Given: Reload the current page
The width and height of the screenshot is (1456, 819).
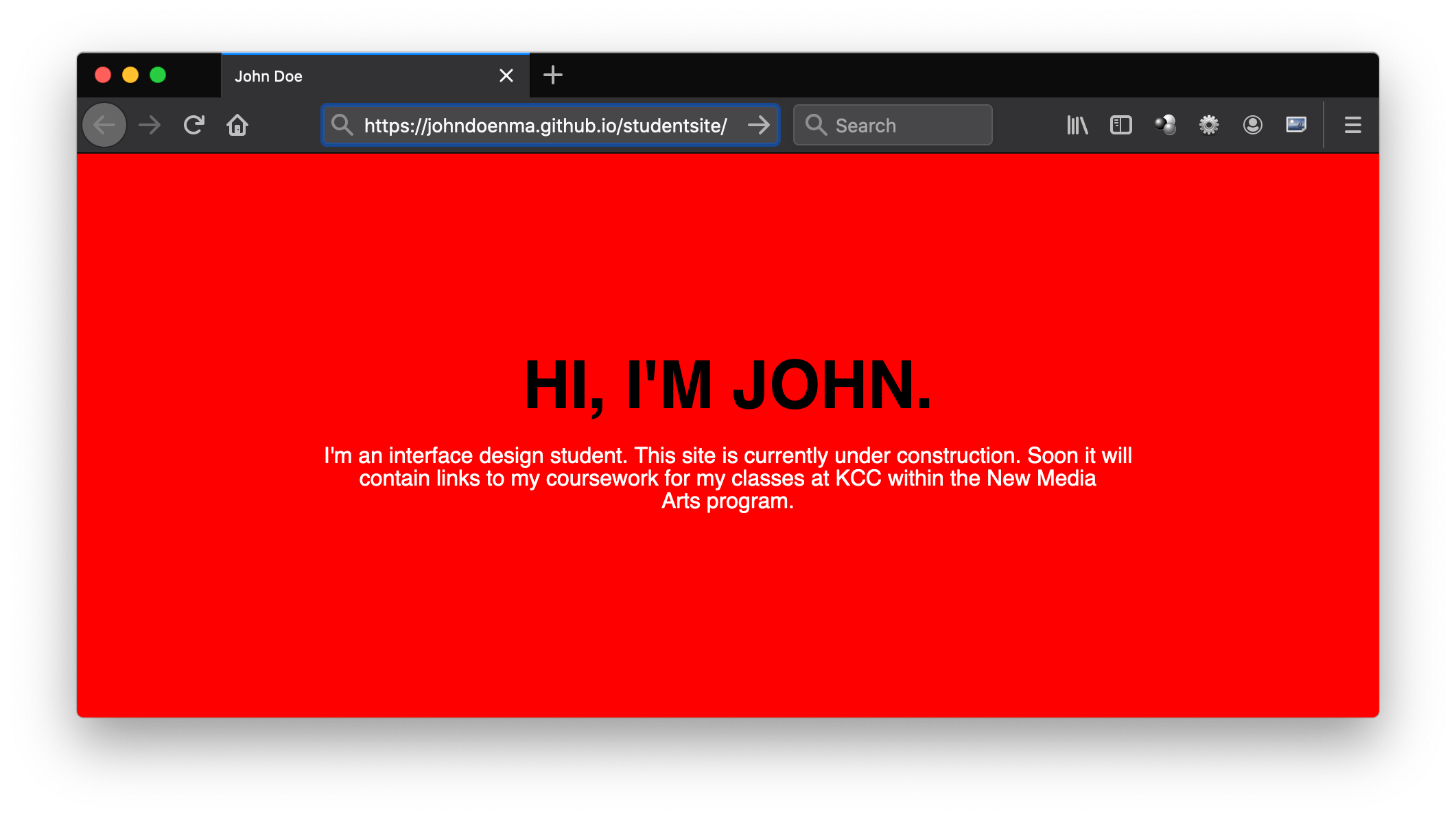Looking at the screenshot, I should [194, 126].
